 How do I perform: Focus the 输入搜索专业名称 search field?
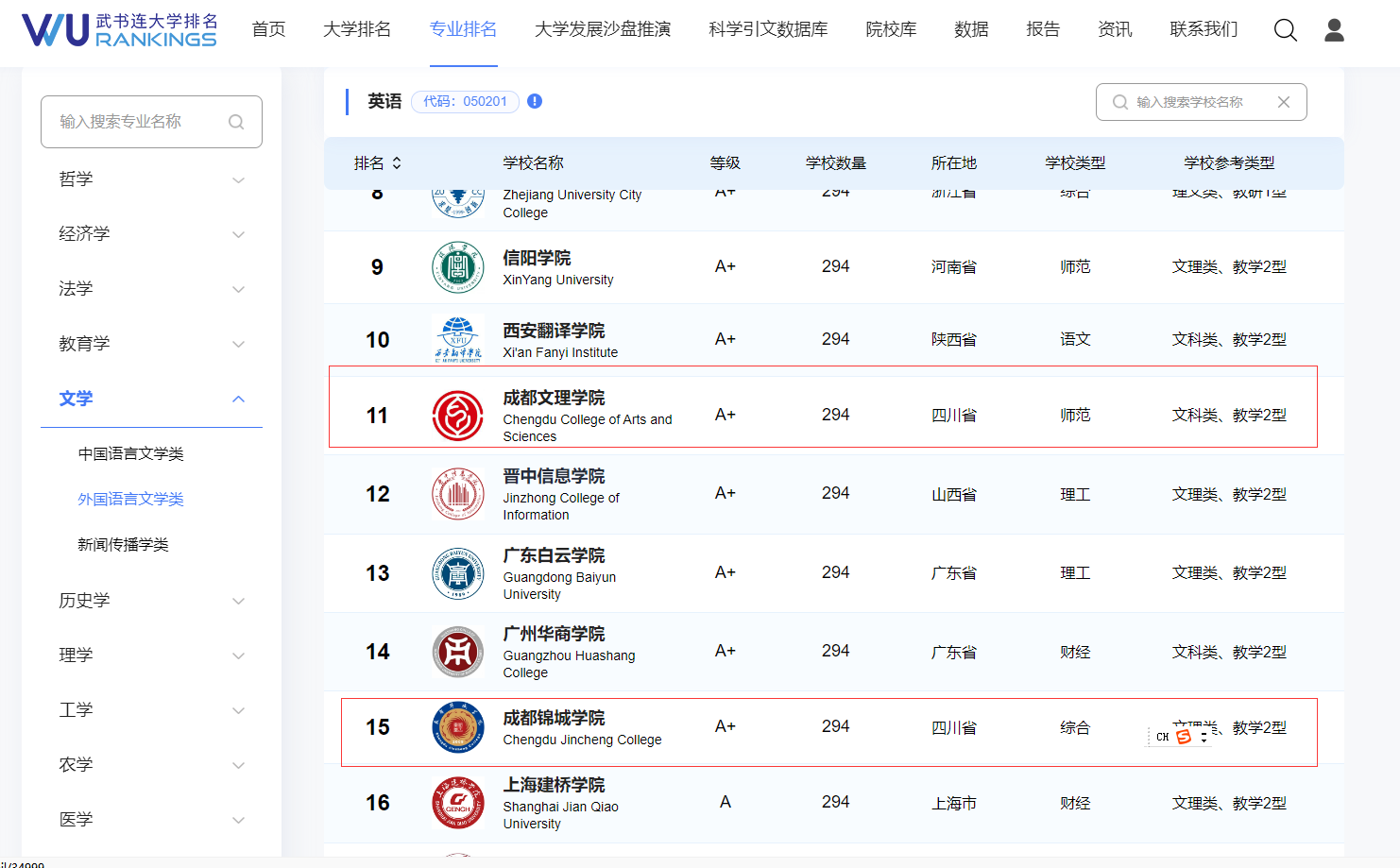[142, 122]
